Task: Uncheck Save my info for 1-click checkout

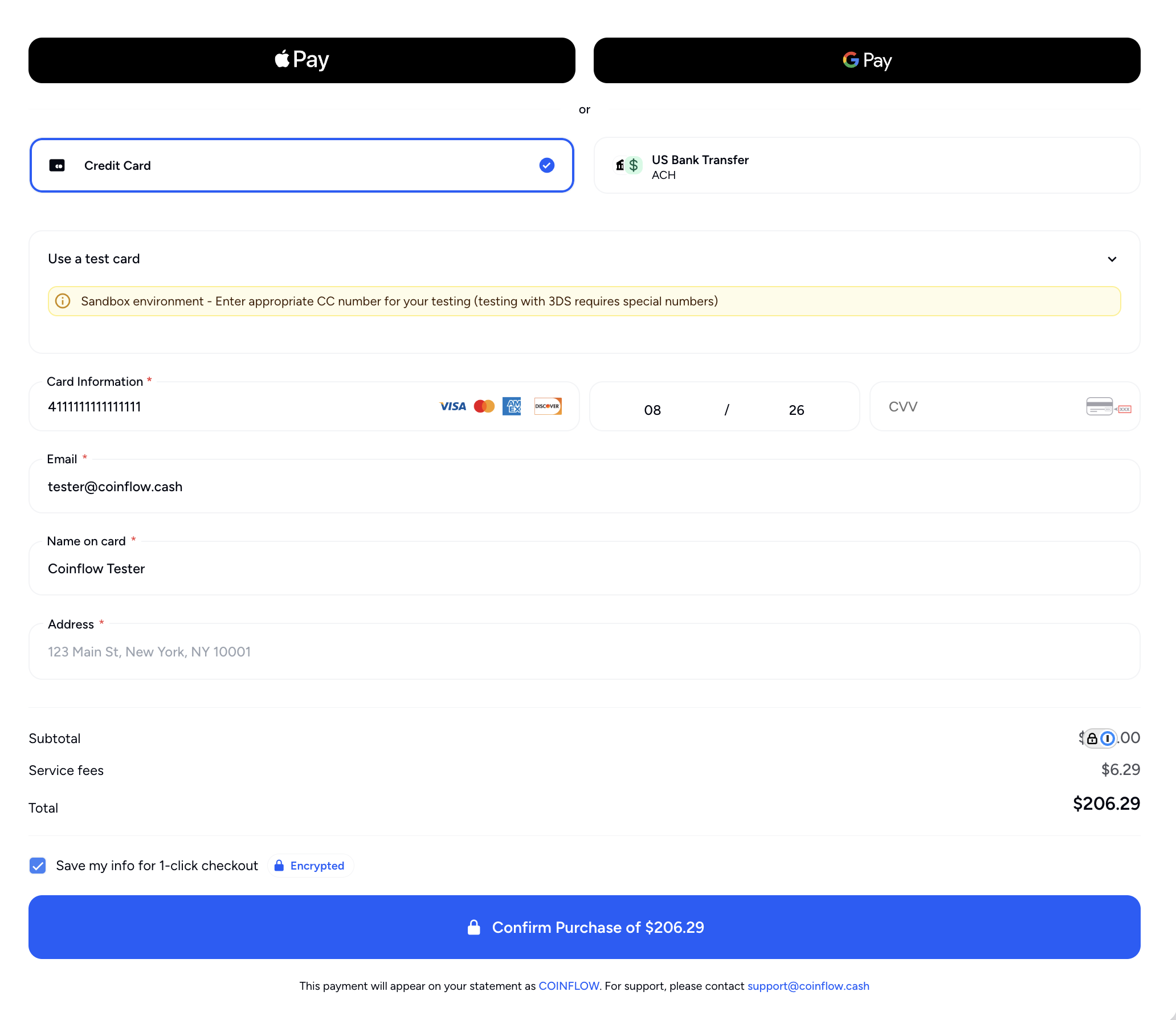Action: (x=37, y=866)
